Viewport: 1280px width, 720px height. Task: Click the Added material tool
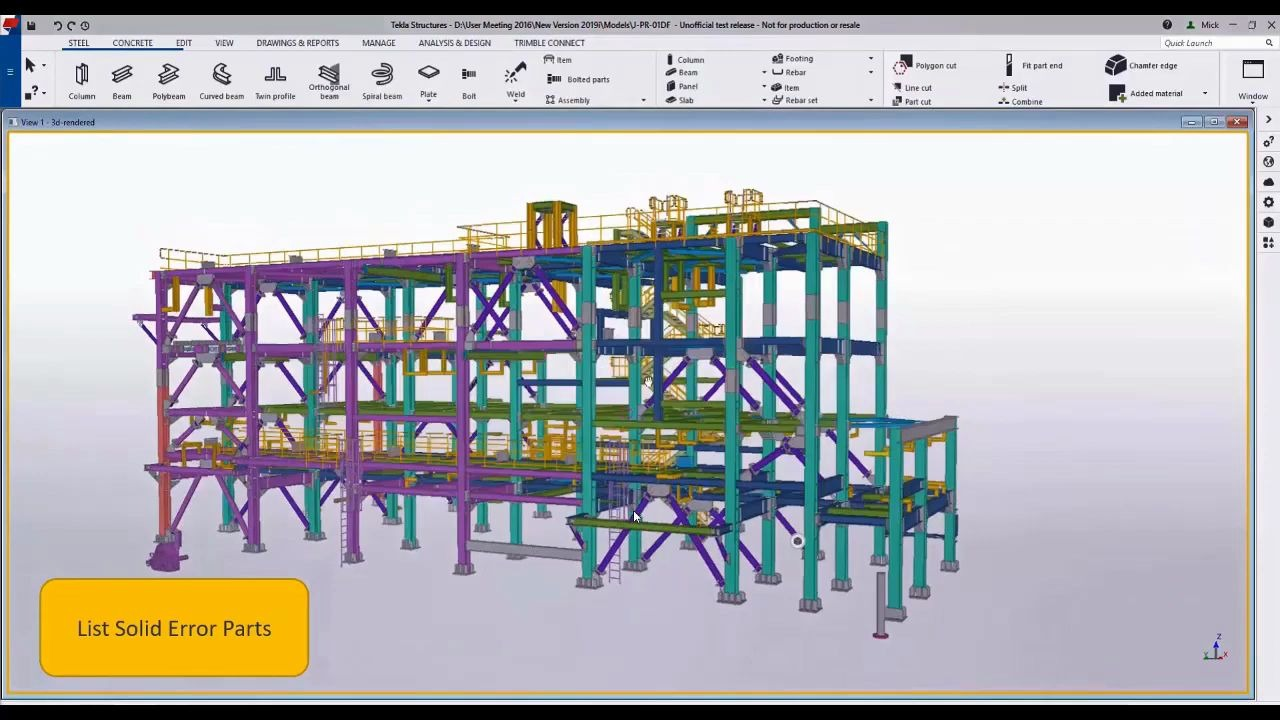[1146, 94]
